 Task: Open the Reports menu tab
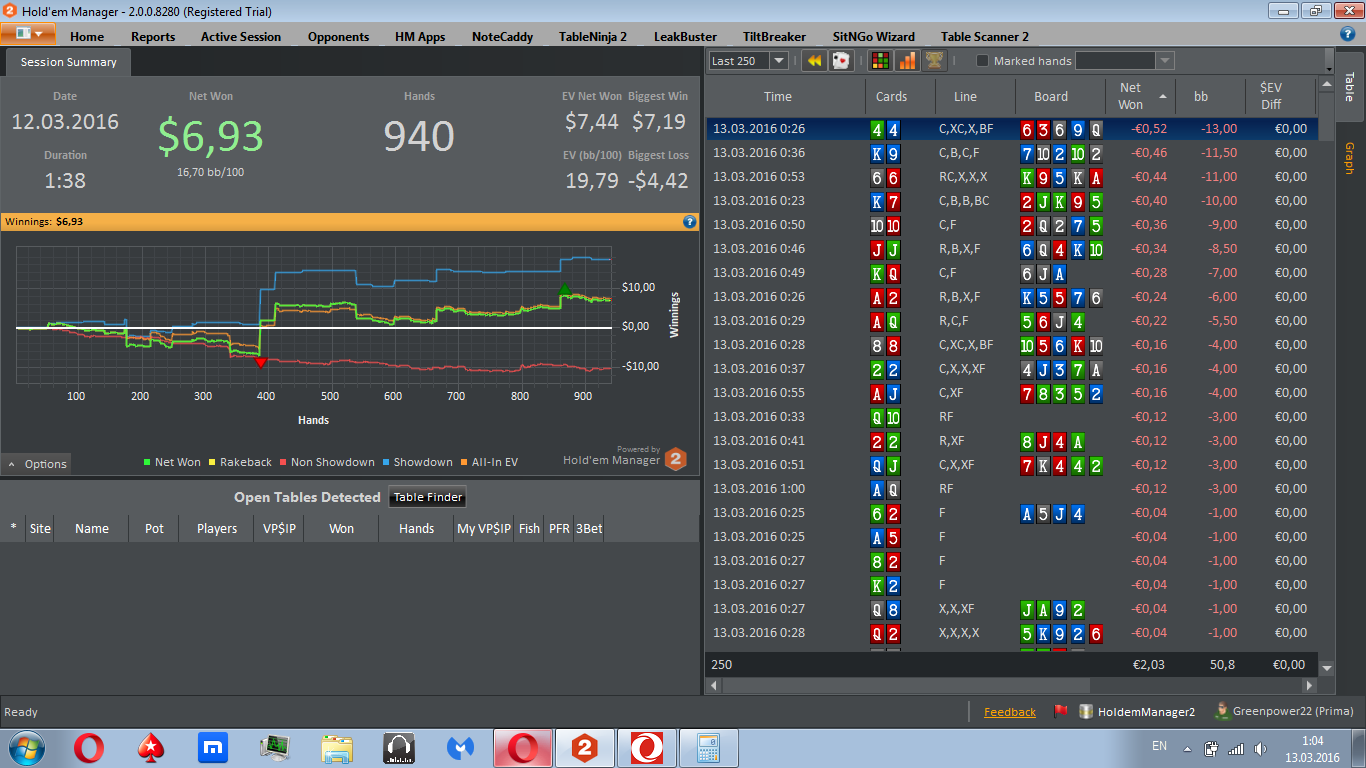click(153, 37)
